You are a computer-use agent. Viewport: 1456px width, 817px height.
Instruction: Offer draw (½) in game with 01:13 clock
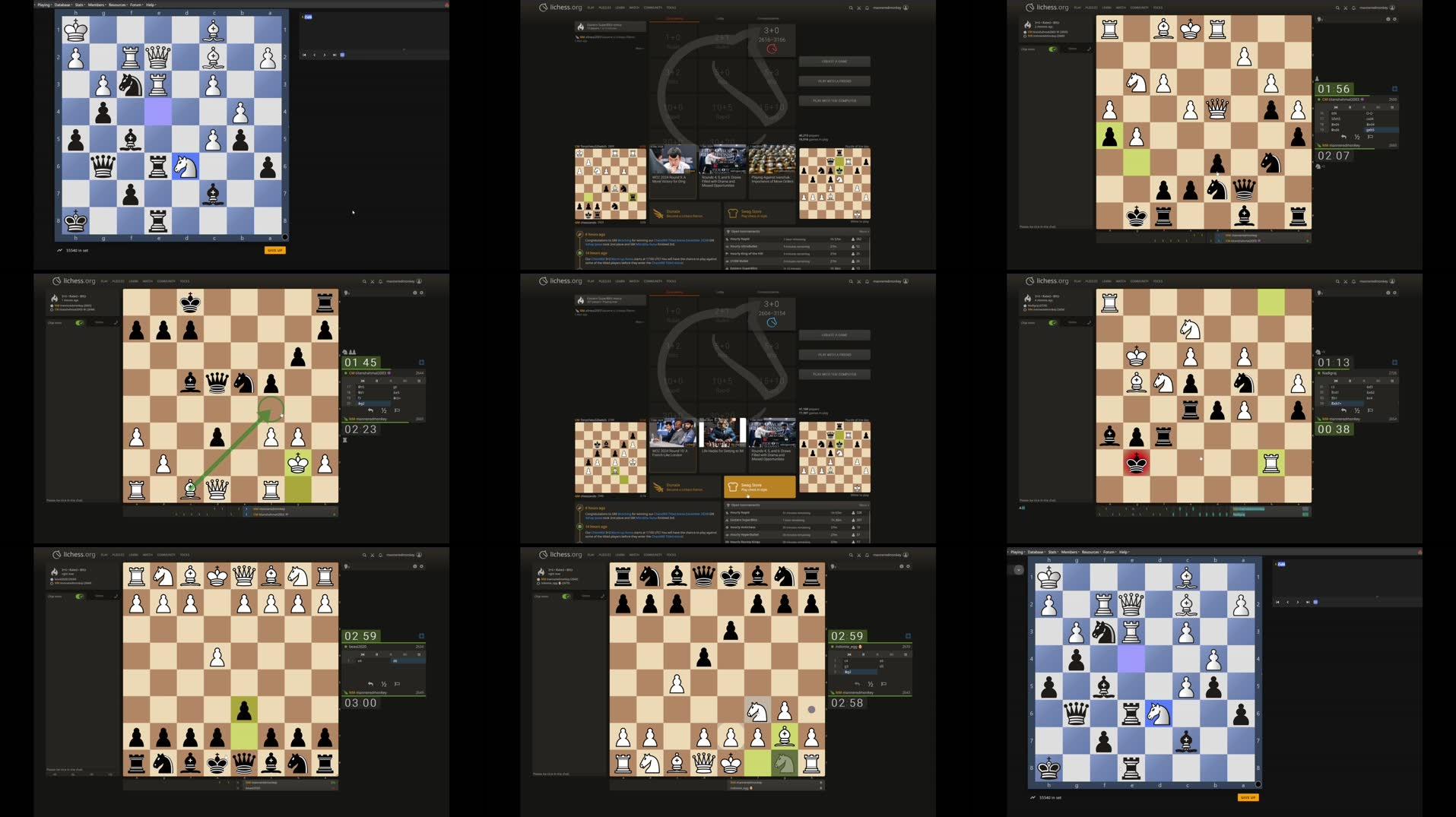(x=1357, y=410)
